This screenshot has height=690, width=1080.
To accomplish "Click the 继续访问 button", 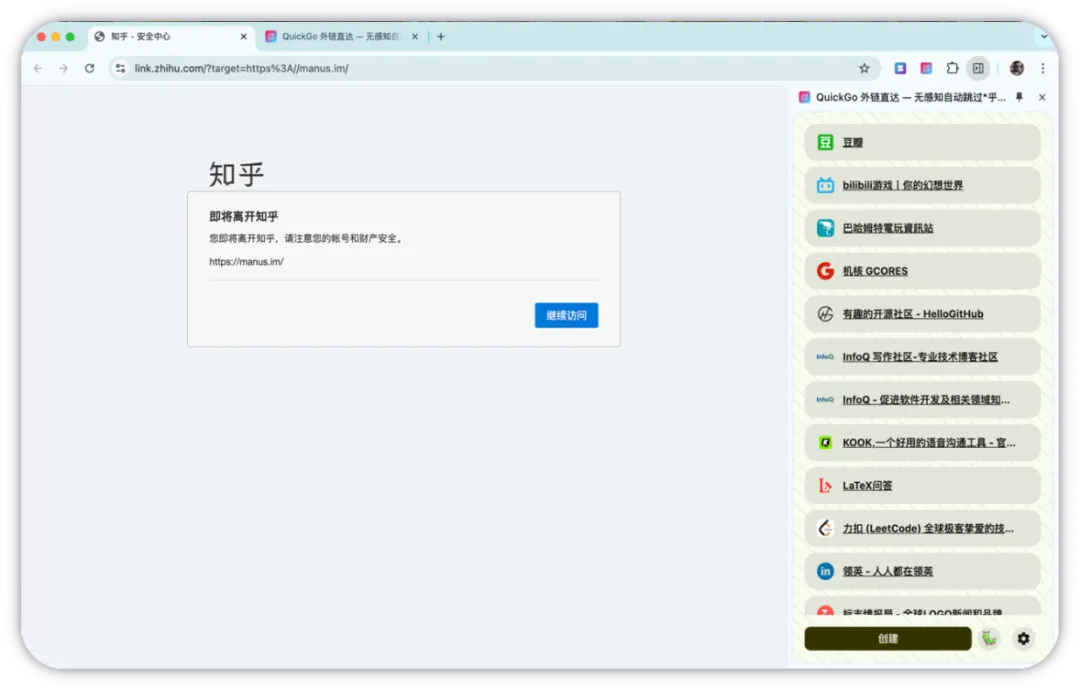I will coord(566,315).
